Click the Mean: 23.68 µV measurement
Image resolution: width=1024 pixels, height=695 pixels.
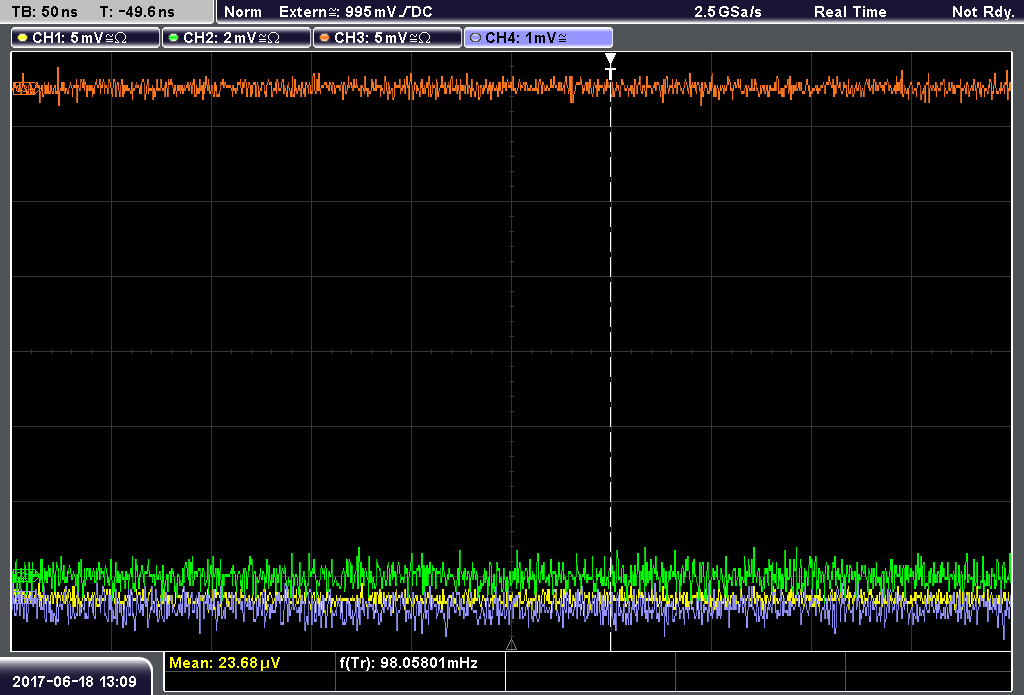click(x=225, y=663)
